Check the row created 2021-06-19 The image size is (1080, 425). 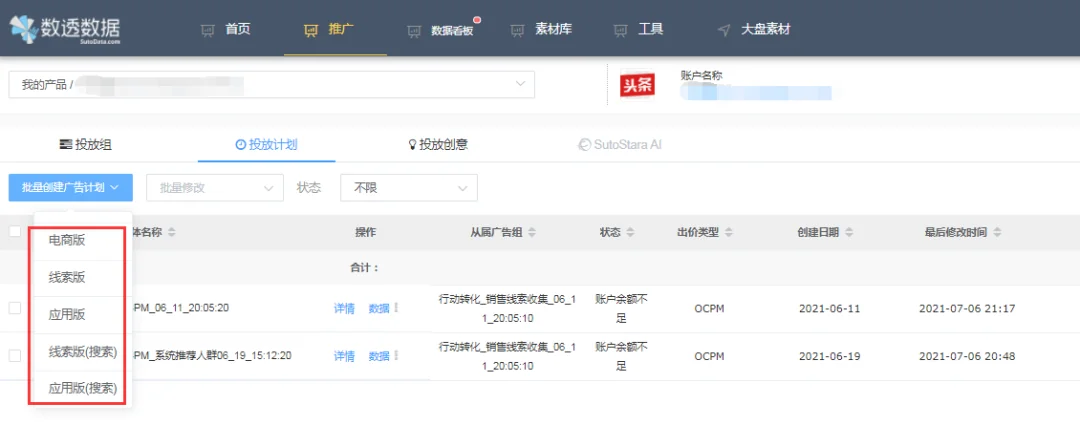coord(14,355)
